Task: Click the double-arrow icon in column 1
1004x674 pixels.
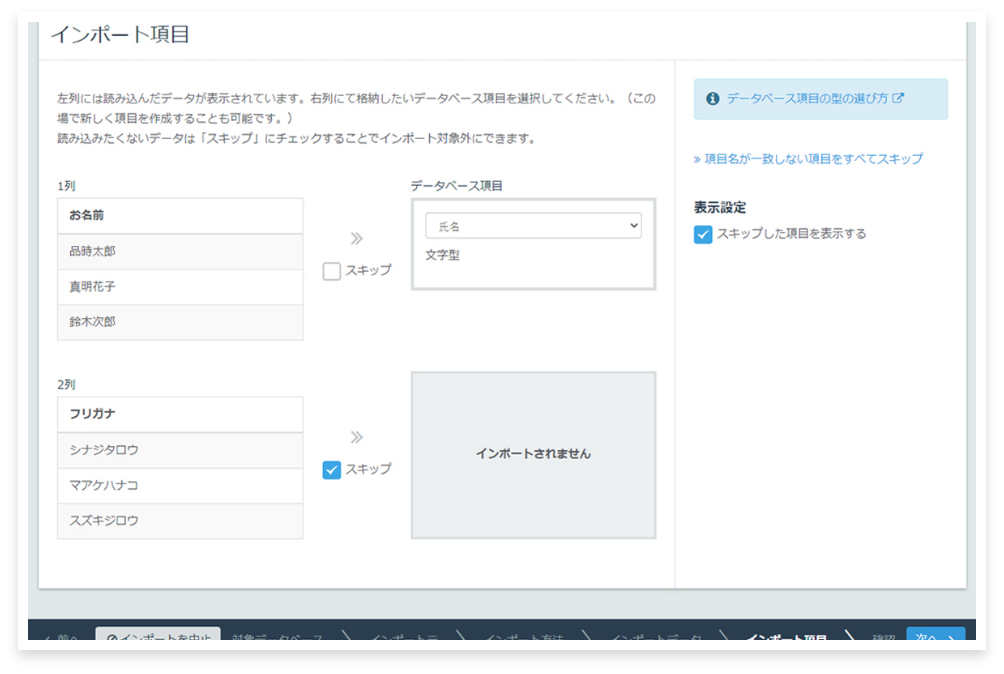Action: tap(356, 238)
